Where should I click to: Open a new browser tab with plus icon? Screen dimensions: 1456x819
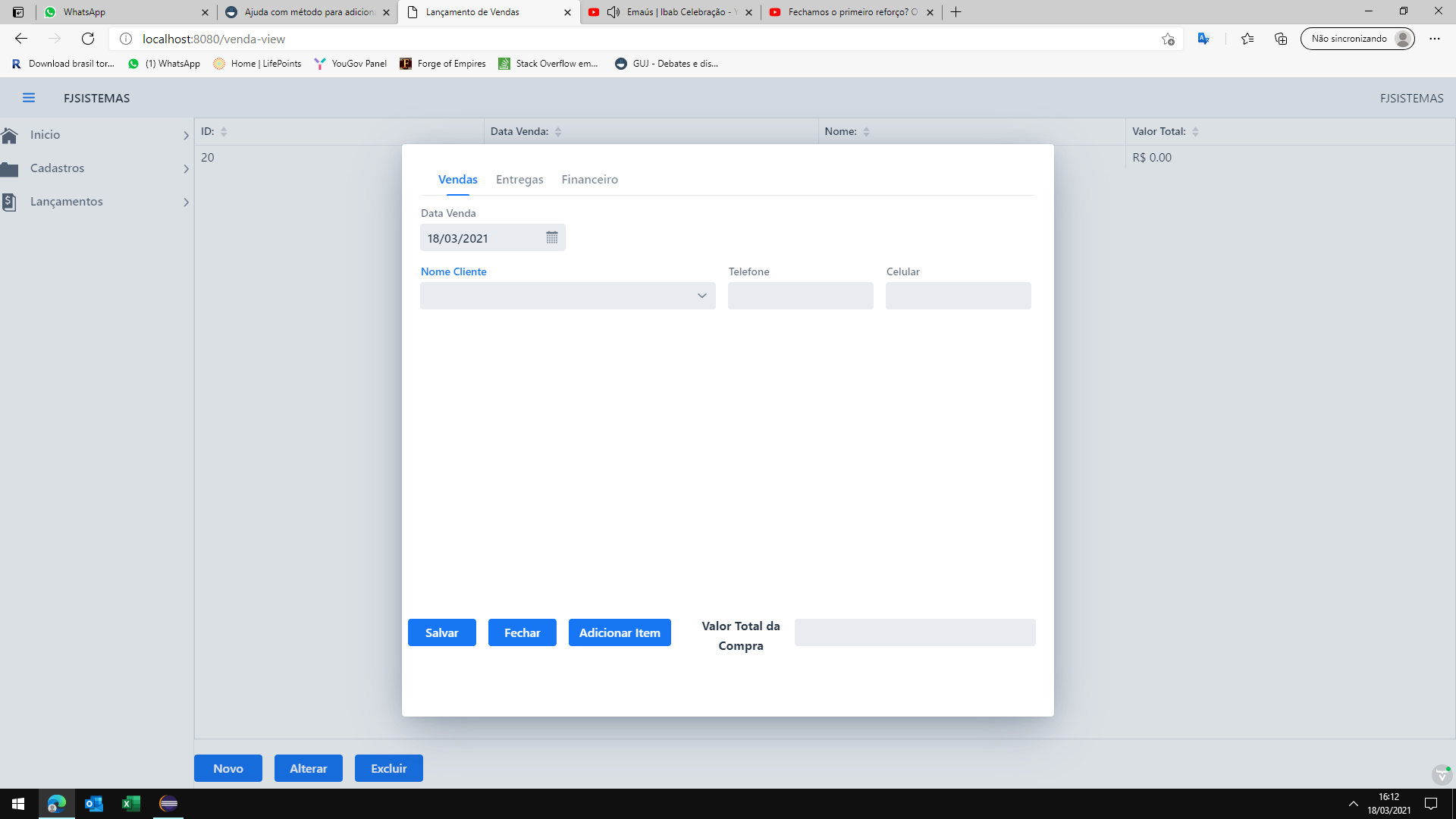[x=956, y=12]
